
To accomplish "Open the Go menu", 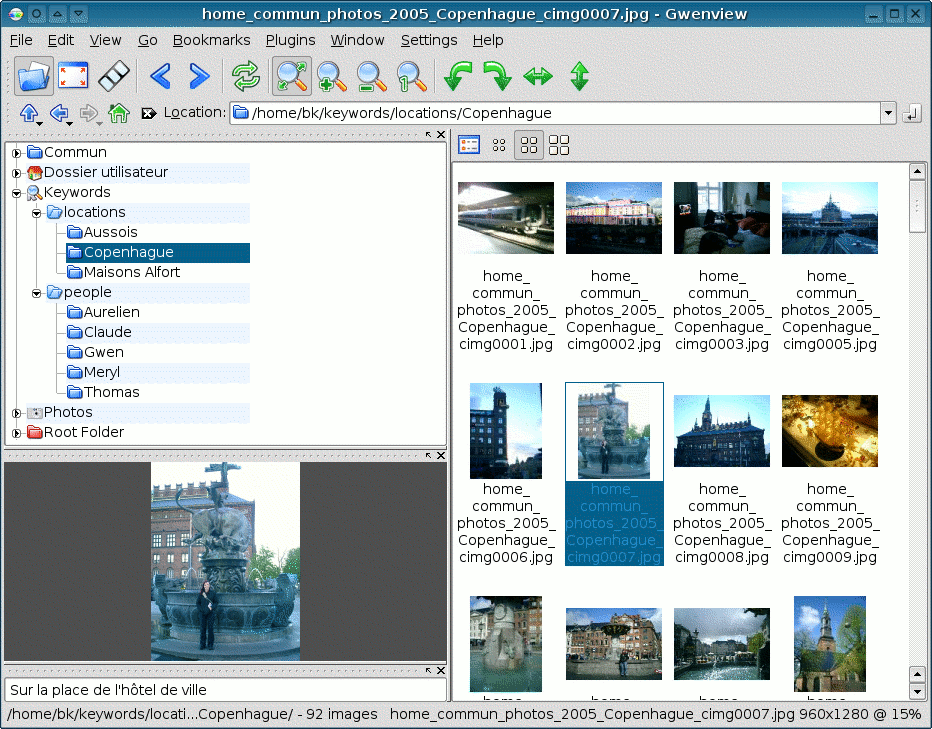I will point(147,40).
